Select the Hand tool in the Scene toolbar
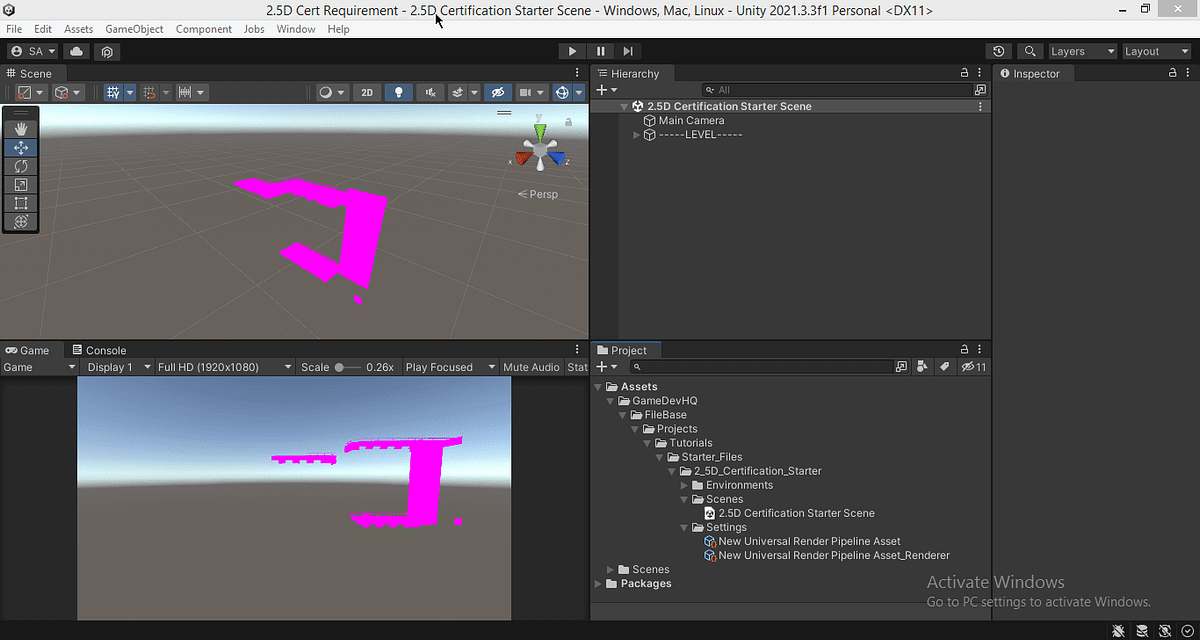 [20, 127]
